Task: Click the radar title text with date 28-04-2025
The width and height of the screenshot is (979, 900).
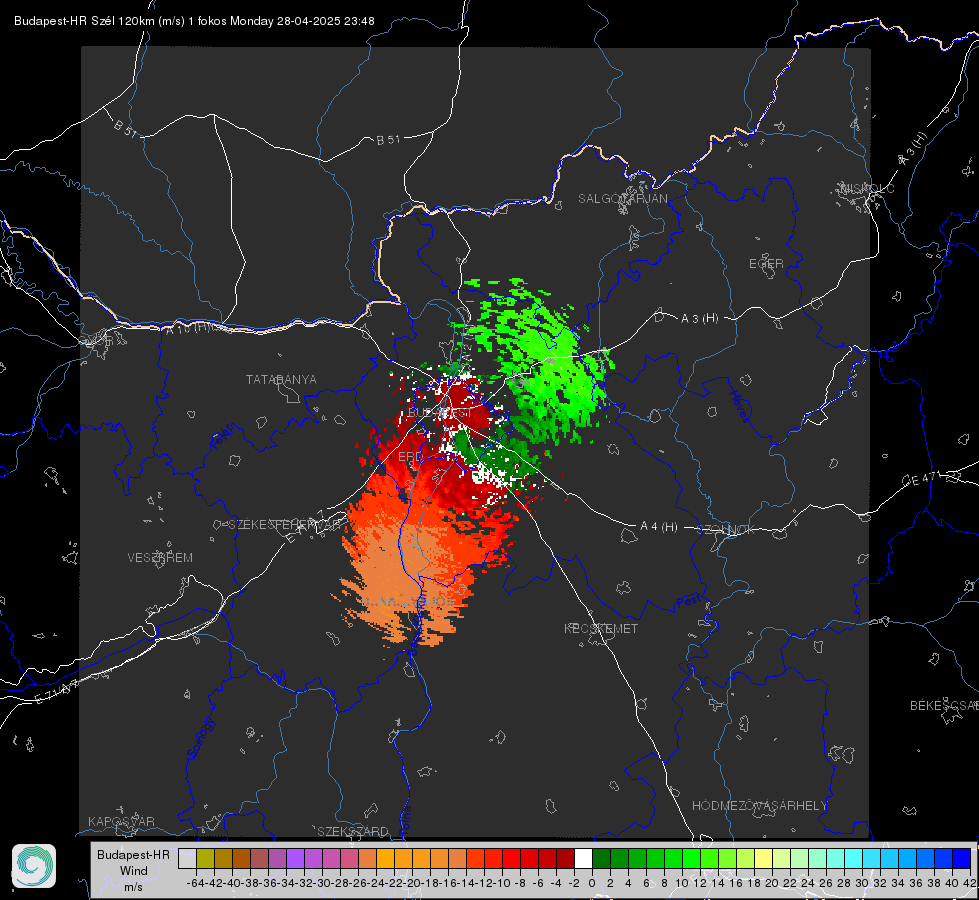Action: click(194, 21)
